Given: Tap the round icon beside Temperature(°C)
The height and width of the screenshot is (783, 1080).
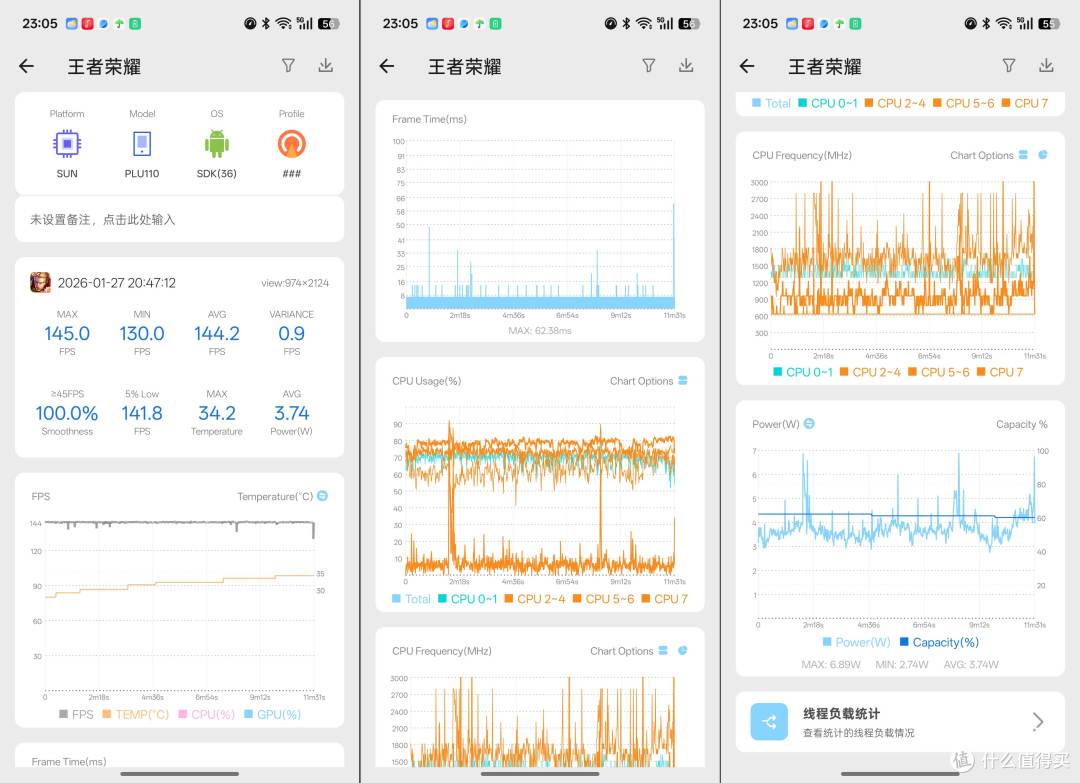Looking at the screenshot, I should tap(322, 496).
